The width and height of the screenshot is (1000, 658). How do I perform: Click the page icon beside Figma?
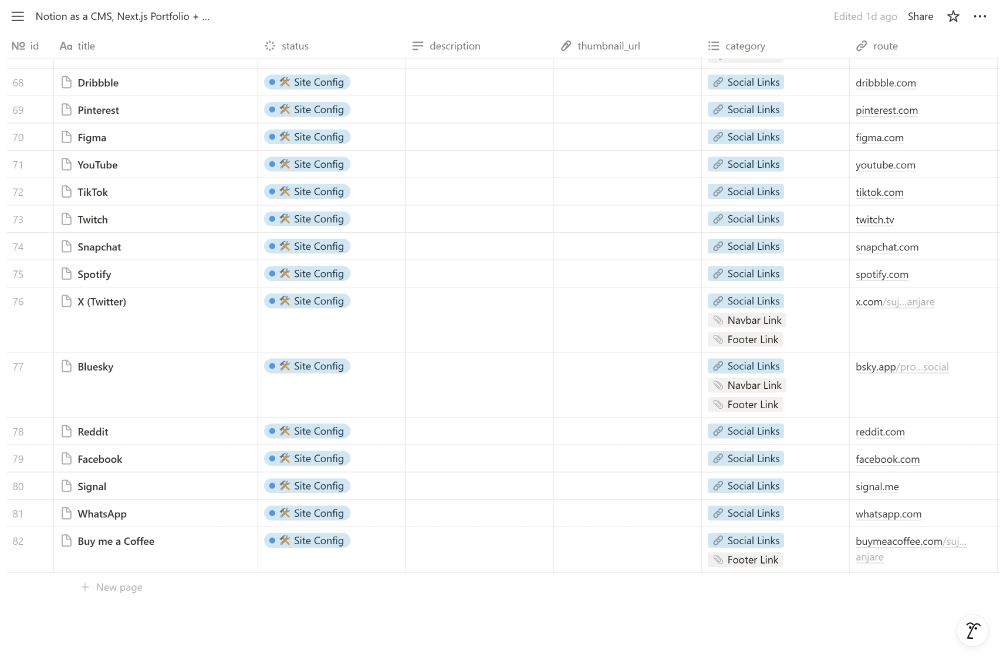point(66,137)
